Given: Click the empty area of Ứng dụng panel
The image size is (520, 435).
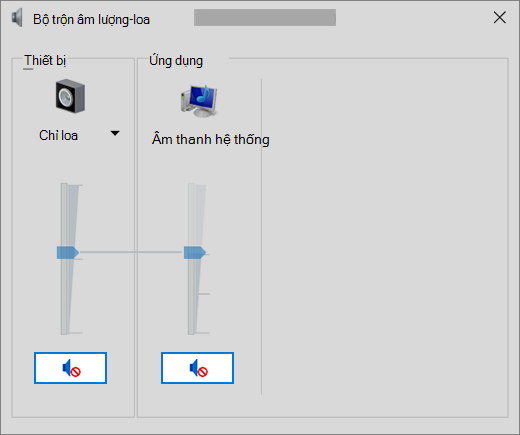Looking at the screenshot, I should pos(383,237).
